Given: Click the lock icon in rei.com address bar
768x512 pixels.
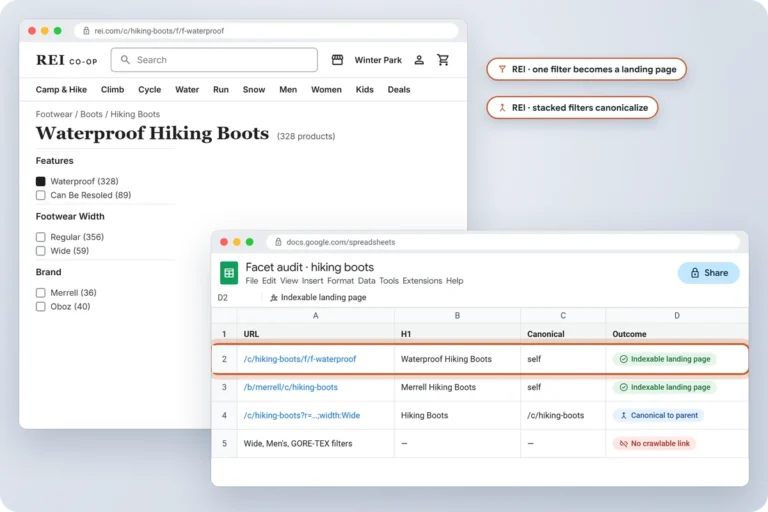Looking at the screenshot, I should 86,31.
